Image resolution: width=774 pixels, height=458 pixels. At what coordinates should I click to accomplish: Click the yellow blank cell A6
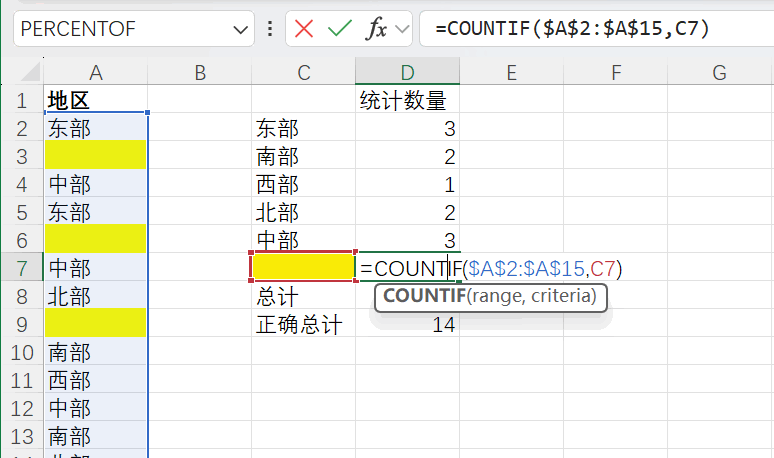(96, 239)
